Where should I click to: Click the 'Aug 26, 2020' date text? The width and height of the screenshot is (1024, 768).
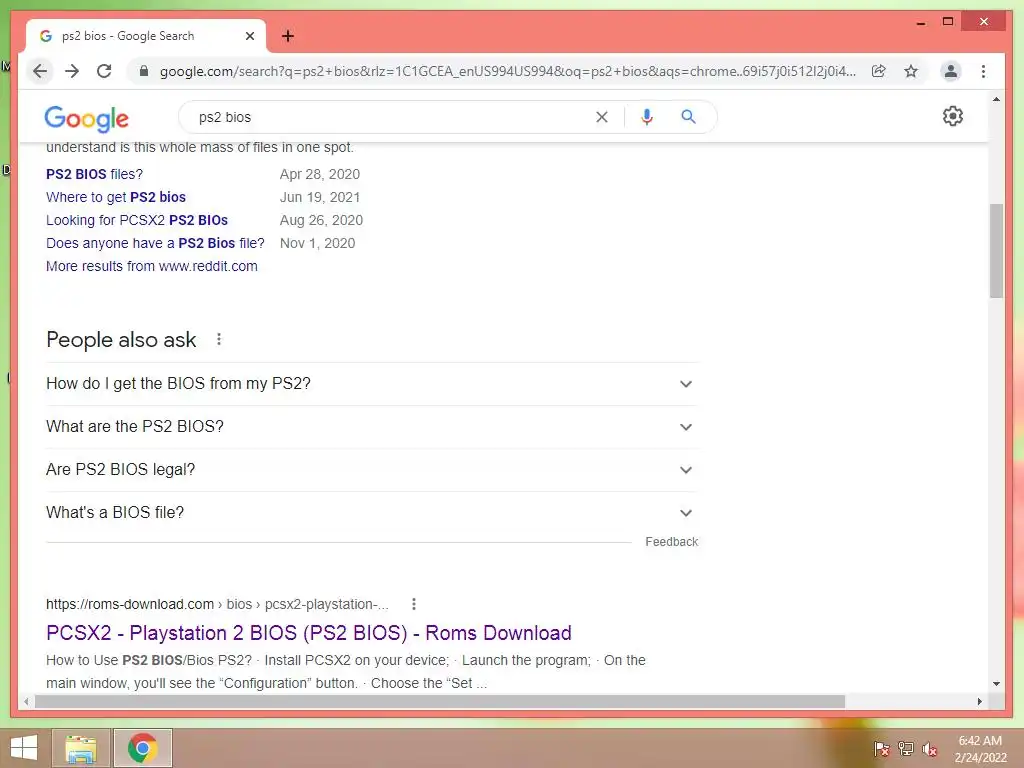point(321,220)
